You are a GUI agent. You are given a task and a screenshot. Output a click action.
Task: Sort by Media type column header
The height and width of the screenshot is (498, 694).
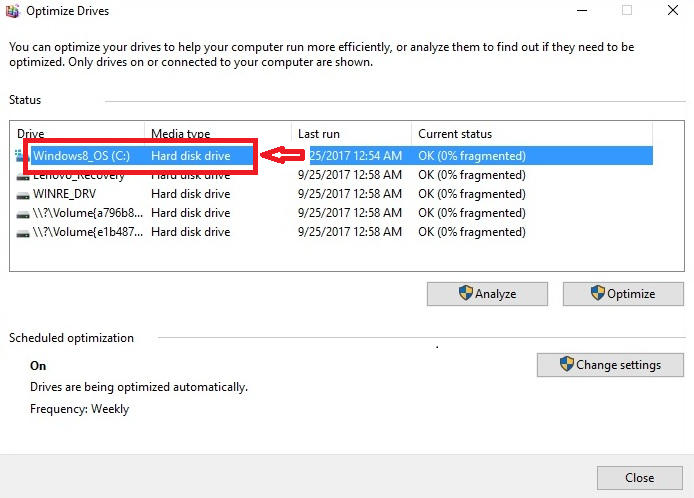coord(218,134)
